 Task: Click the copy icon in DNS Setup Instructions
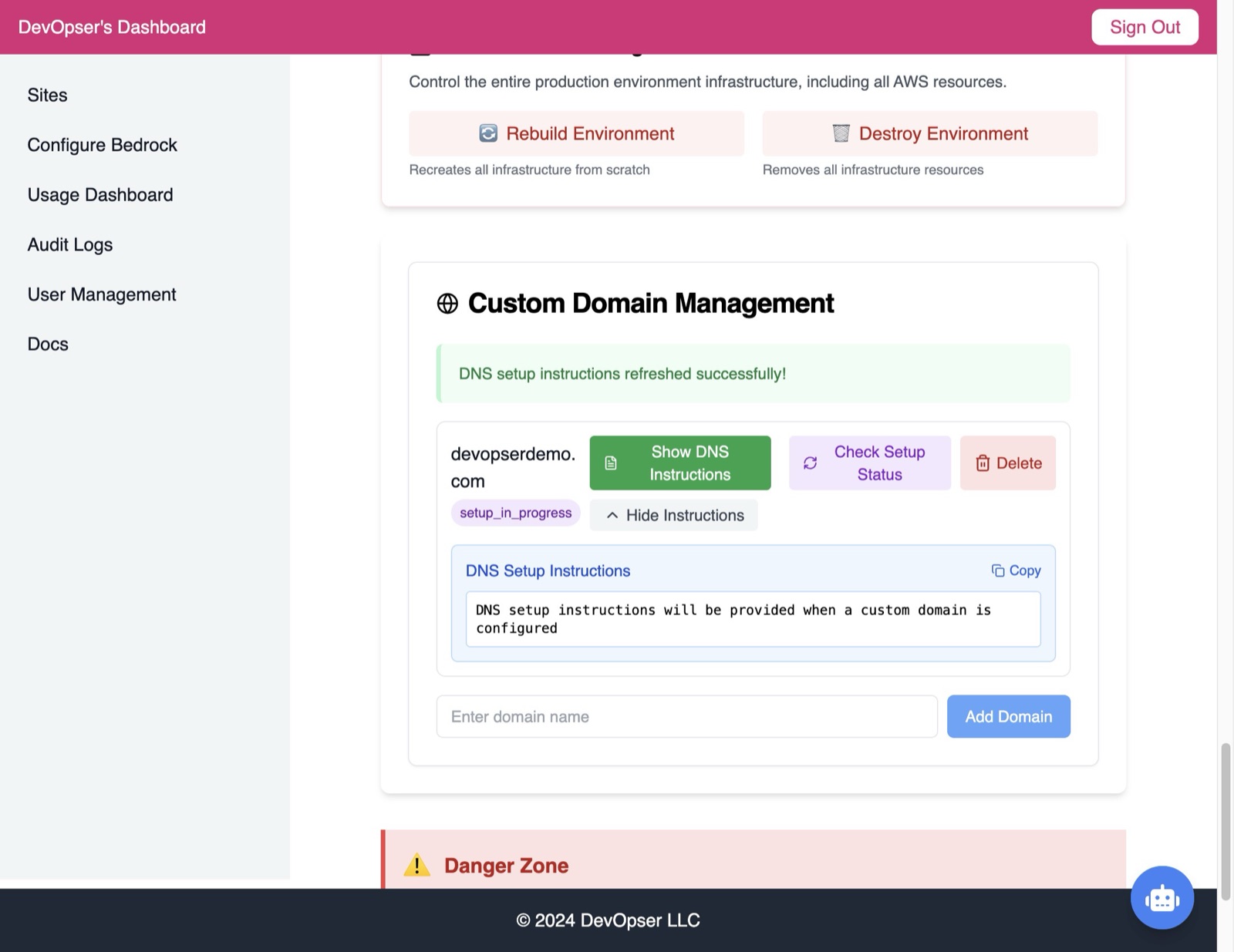click(998, 570)
